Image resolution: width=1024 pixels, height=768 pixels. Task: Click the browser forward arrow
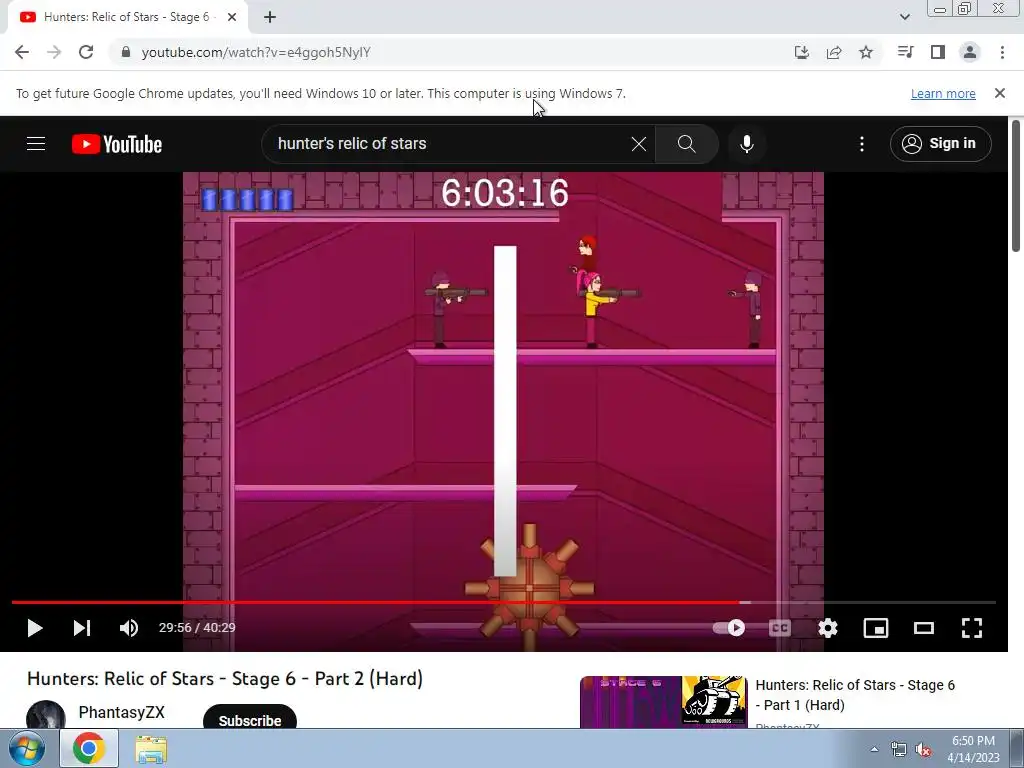(x=54, y=52)
